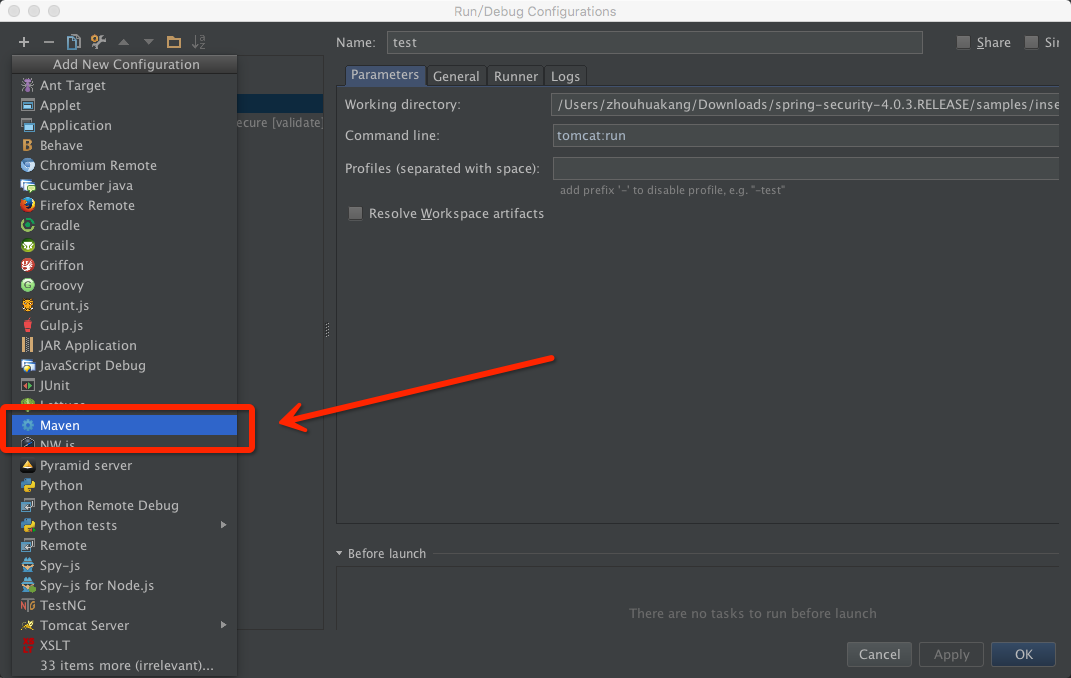Select Maven in the configuration list
Screen dimensions: 1071x678
pyautogui.click(x=124, y=425)
